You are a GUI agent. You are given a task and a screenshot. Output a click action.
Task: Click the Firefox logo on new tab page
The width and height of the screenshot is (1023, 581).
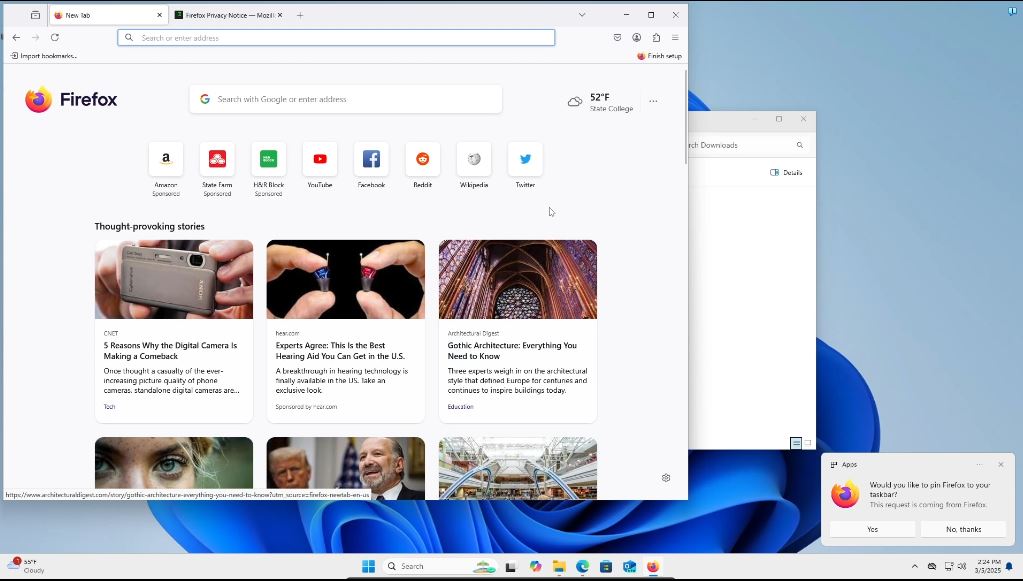71,99
